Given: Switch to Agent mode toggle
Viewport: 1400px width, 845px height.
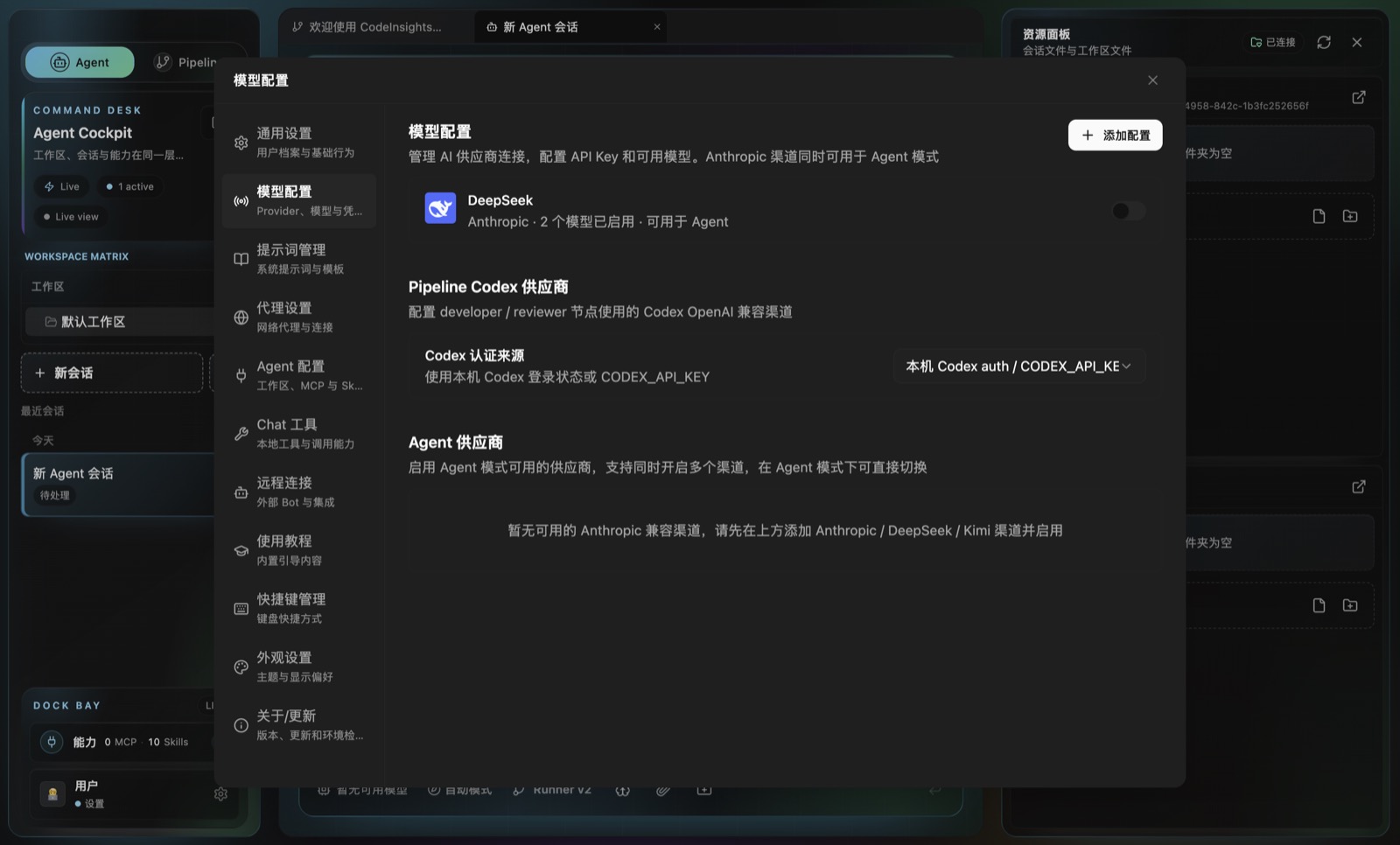Looking at the screenshot, I should pos(80,62).
